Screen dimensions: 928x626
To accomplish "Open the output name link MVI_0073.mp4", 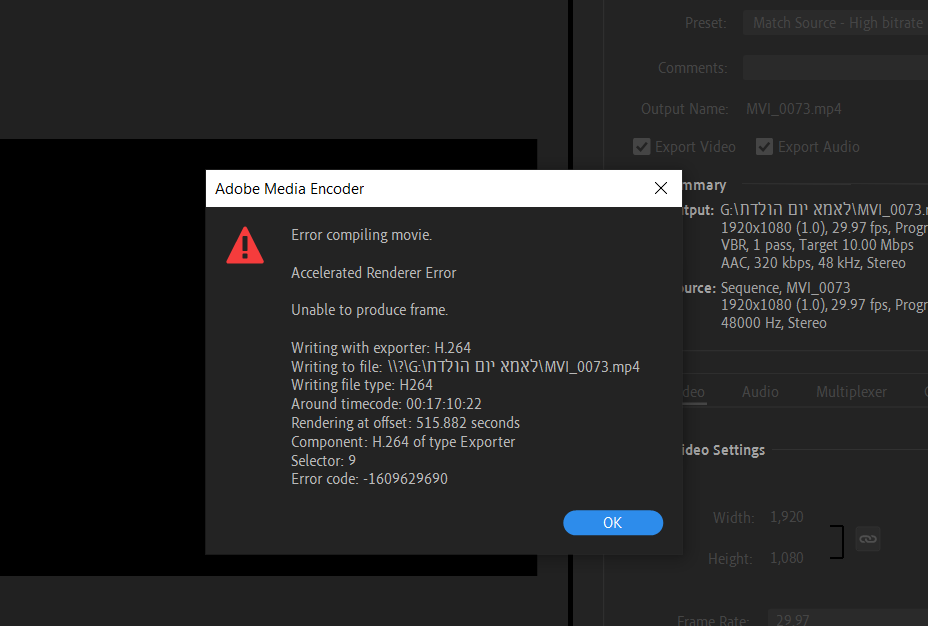I will pyautogui.click(x=793, y=109).
